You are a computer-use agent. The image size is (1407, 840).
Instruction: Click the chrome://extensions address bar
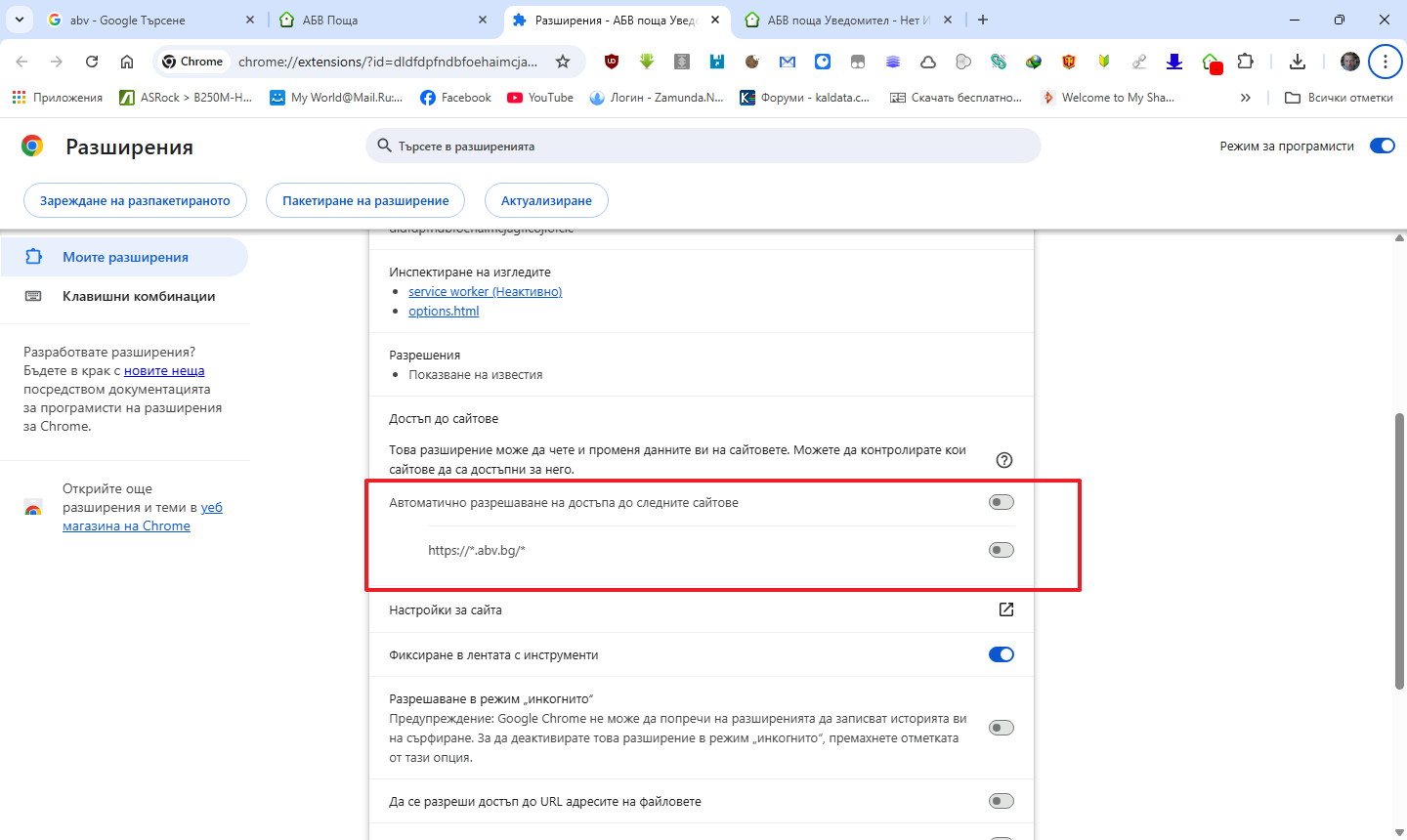click(387, 62)
